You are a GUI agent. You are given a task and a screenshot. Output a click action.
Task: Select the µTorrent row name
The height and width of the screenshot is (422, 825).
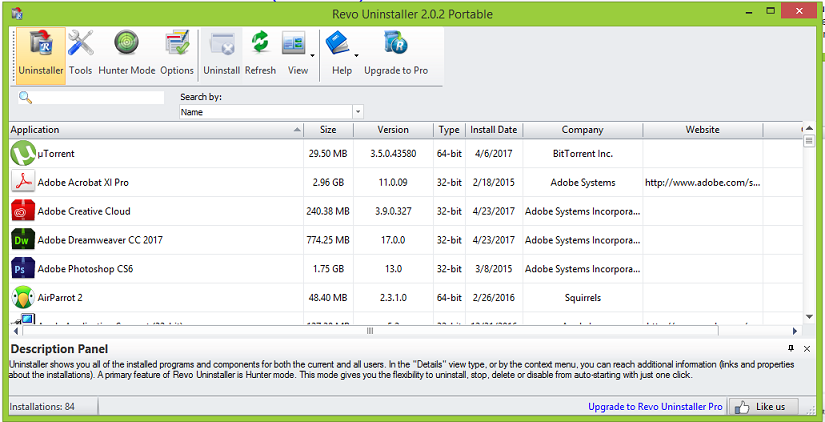(x=56, y=154)
